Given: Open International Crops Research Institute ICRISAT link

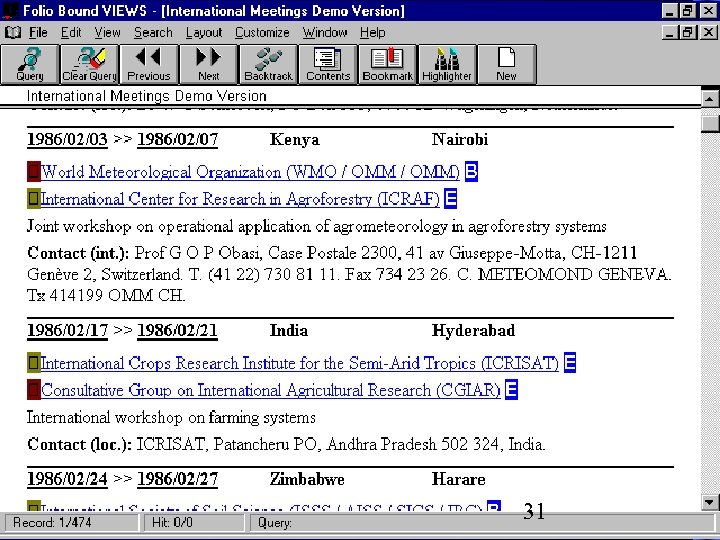Looking at the screenshot, I should click(x=300, y=363).
